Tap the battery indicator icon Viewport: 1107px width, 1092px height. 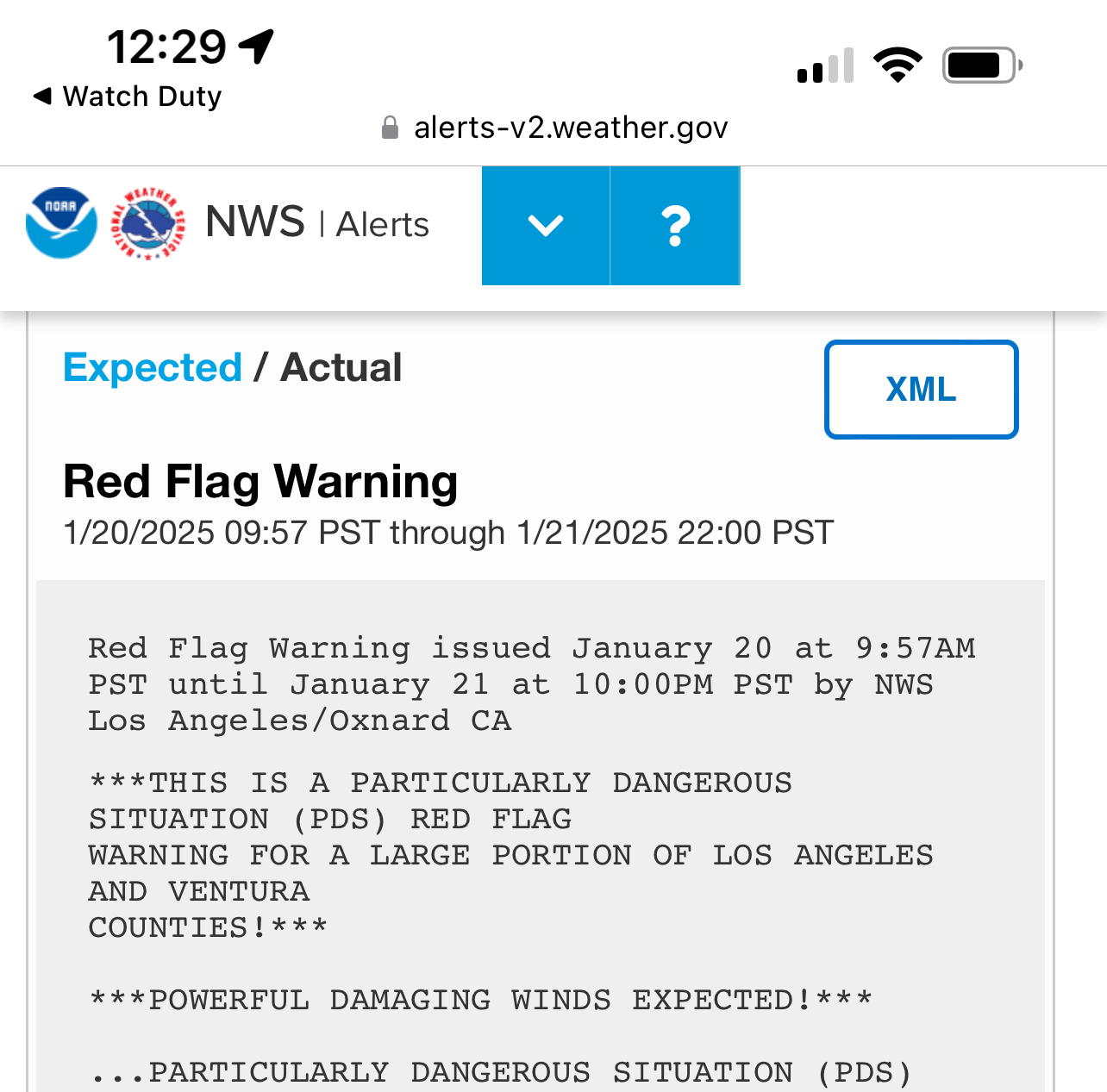(x=983, y=66)
